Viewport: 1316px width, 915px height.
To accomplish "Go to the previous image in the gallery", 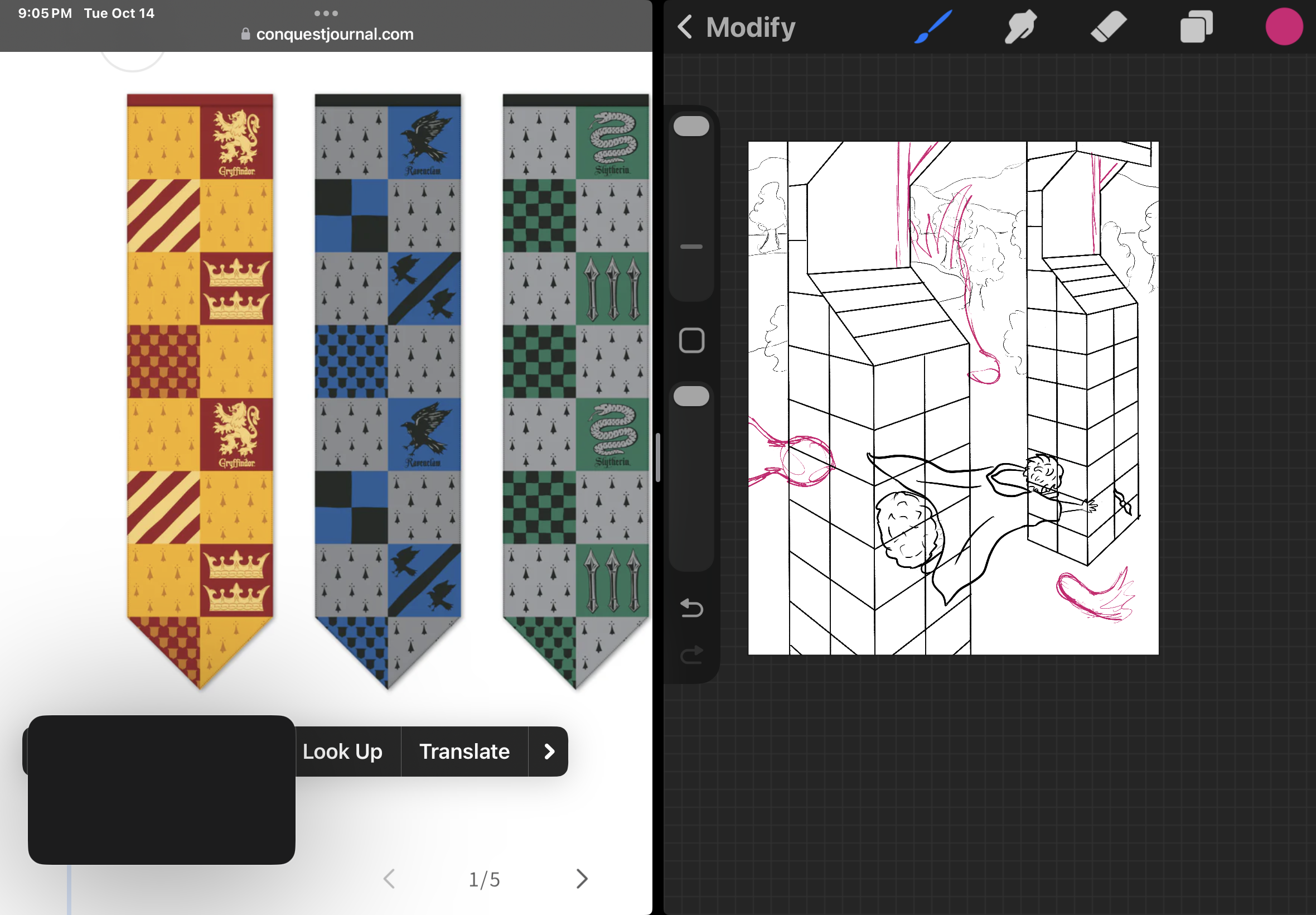I will (x=389, y=878).
